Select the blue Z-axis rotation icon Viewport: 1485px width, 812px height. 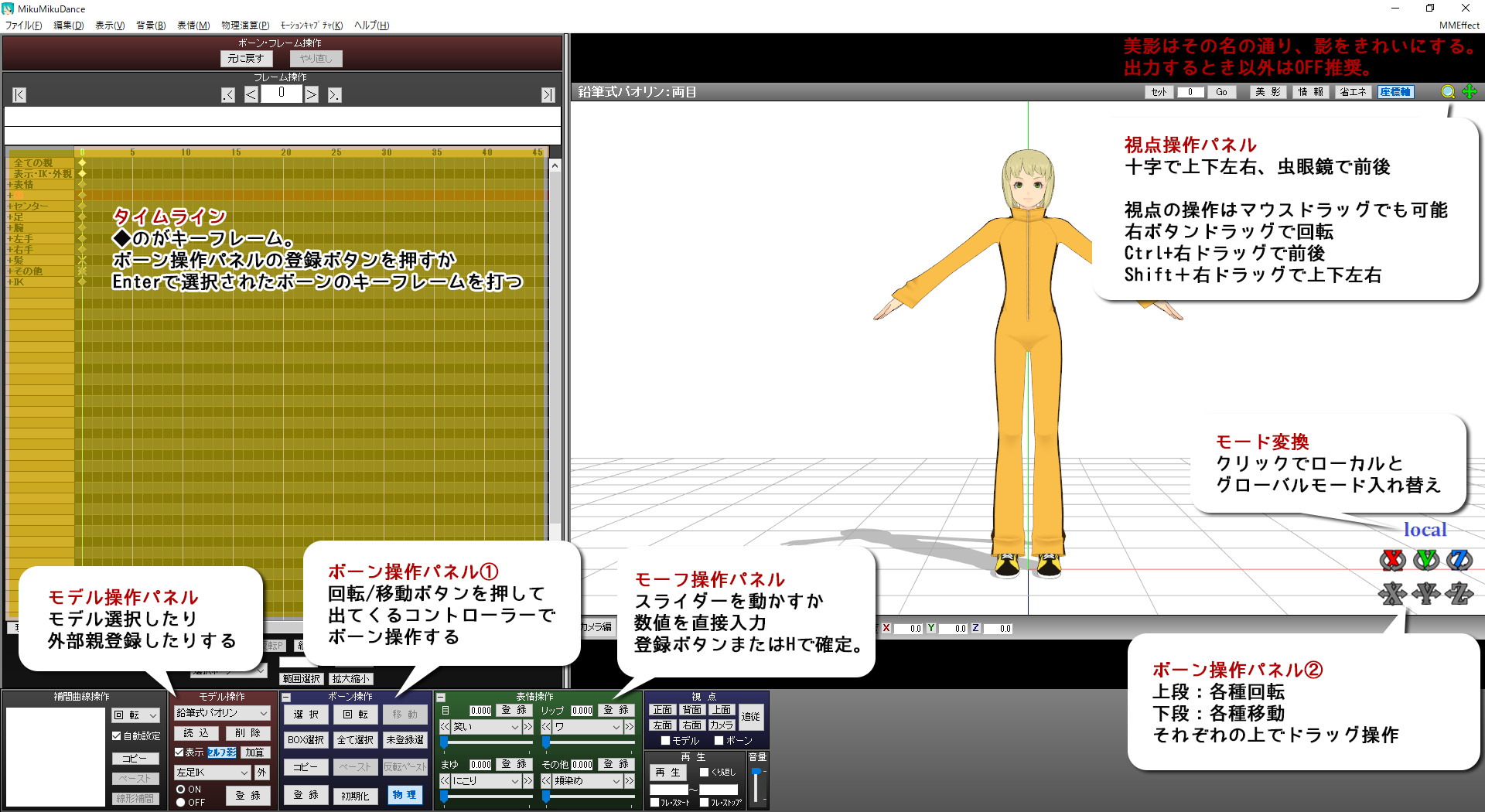click(1460, 561)
